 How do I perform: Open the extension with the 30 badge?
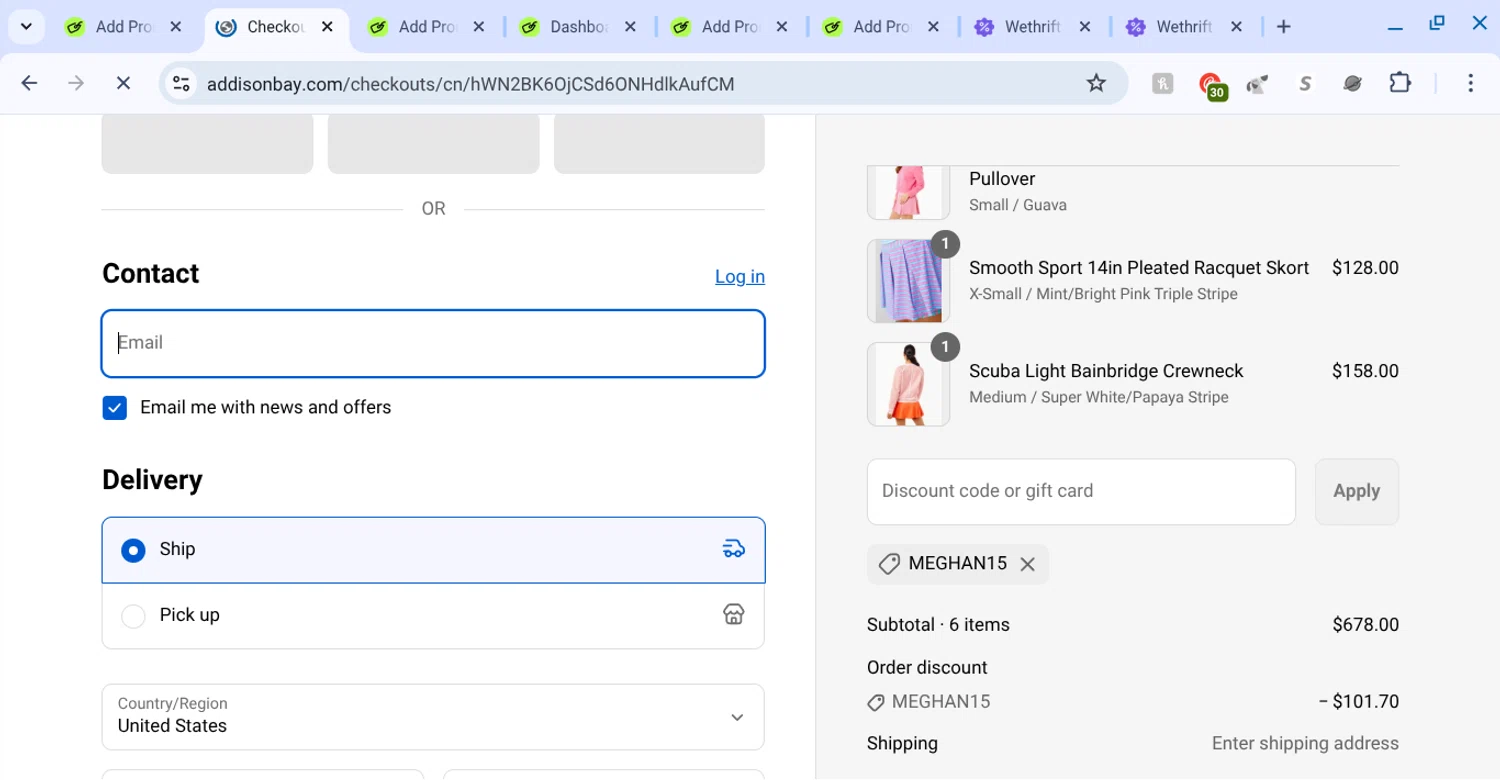point(1212,85)
